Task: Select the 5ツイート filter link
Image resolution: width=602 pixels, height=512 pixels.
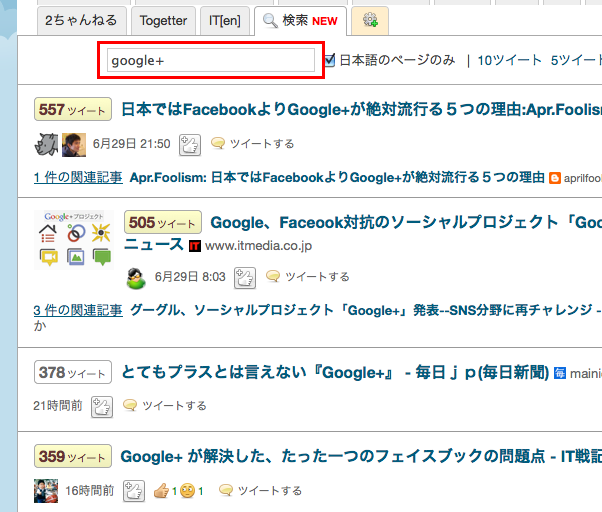Action: click(x=576, y=60)
